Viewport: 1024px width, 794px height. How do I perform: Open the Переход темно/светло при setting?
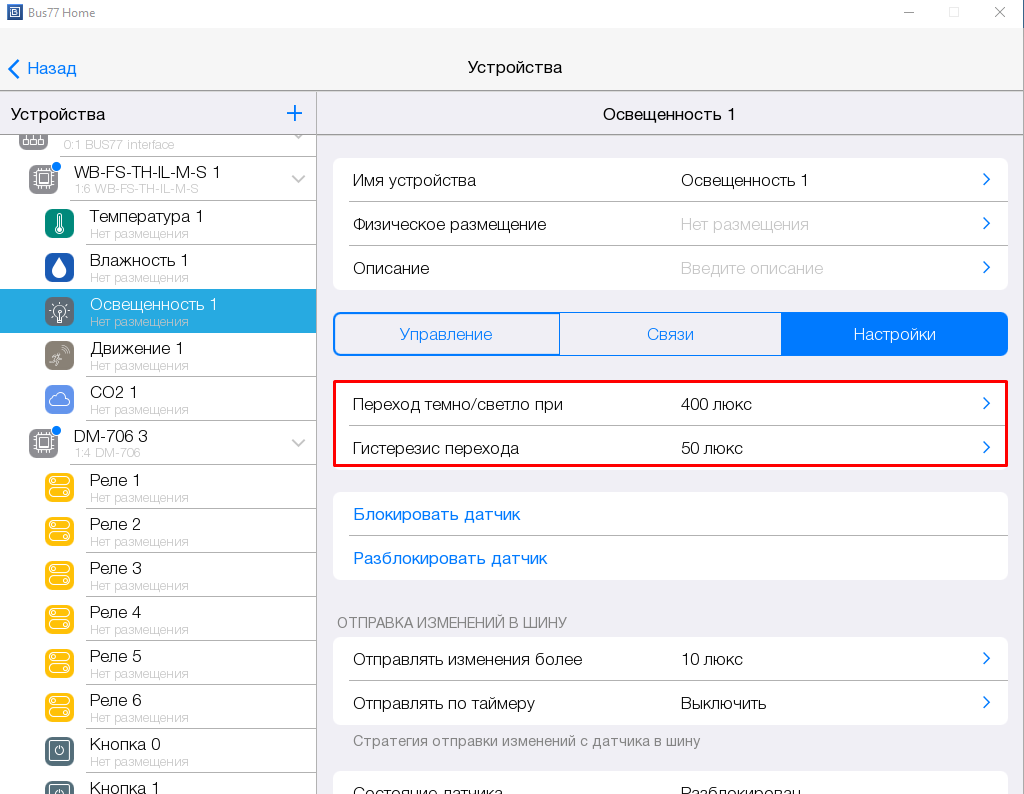pos(669,404)
